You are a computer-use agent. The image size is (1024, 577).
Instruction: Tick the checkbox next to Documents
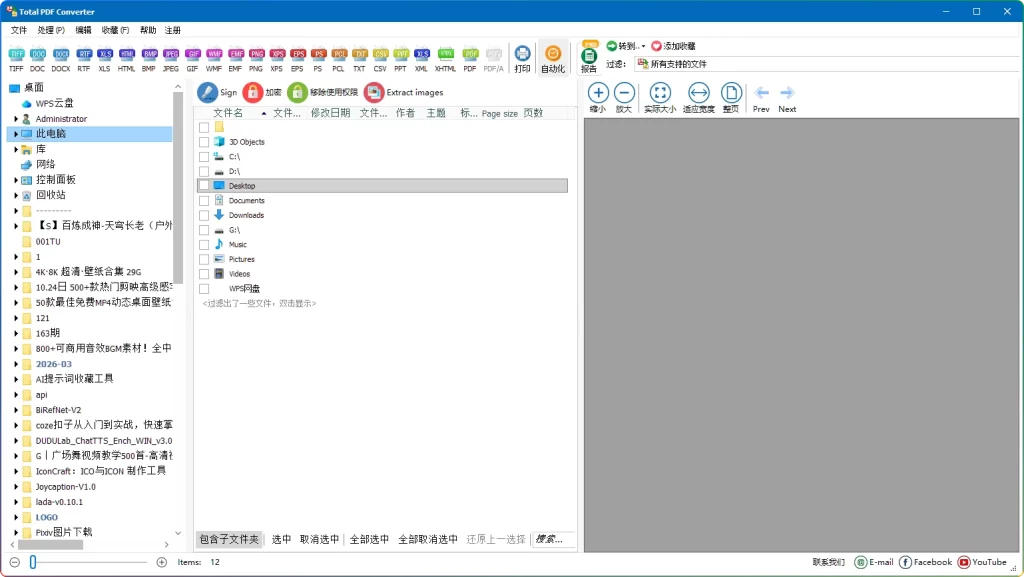(x=203, y=200)
